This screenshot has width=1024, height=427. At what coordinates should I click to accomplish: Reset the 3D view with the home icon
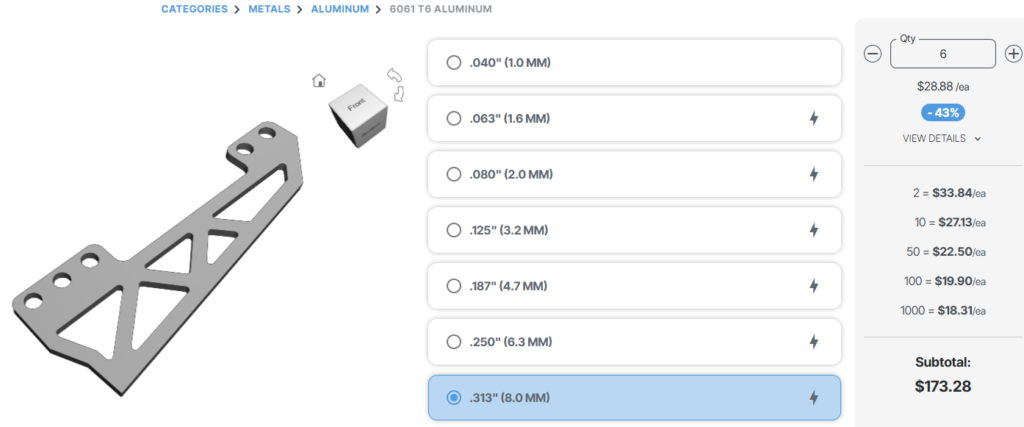click(319, 81)
